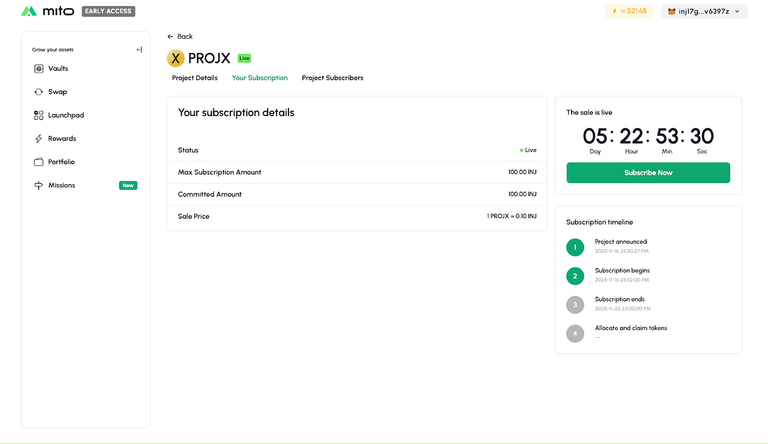Open the Project Subscribers tab
Image resolution: width=768 pixels, height=444 pixels.
pos(332,78)
